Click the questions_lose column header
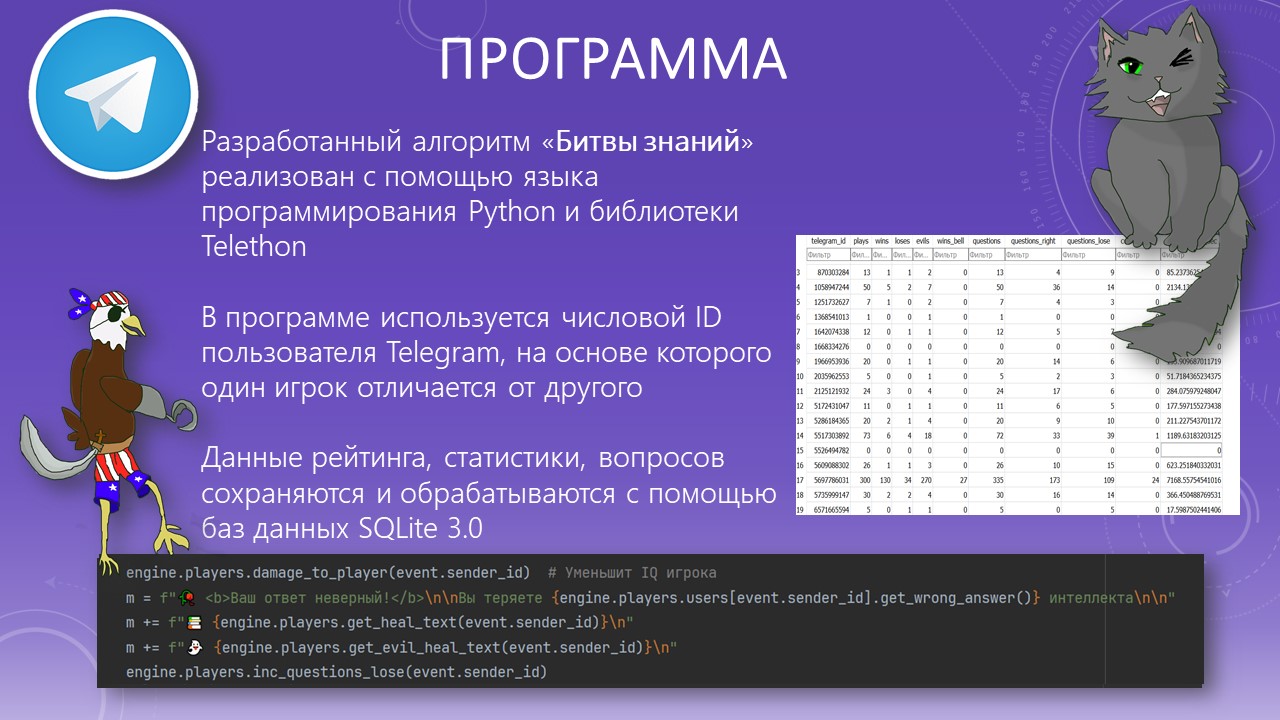 coord(1088,241)
